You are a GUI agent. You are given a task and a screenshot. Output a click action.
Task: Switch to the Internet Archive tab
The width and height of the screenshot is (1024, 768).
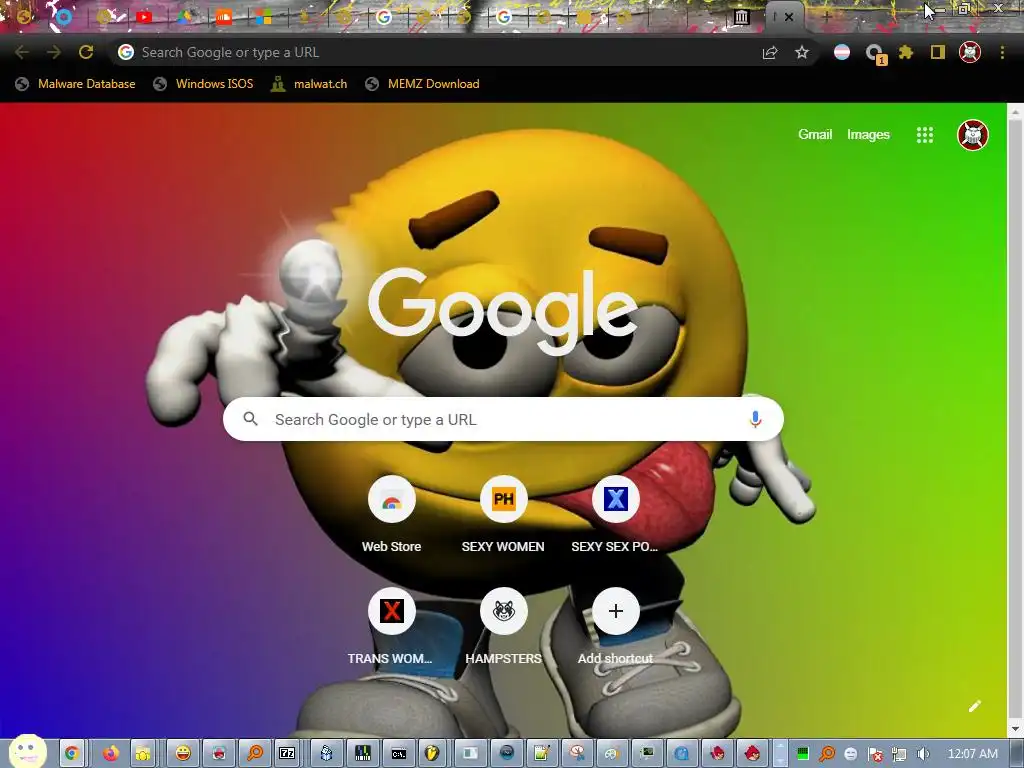pyautogui.click(x=741, y=17)
